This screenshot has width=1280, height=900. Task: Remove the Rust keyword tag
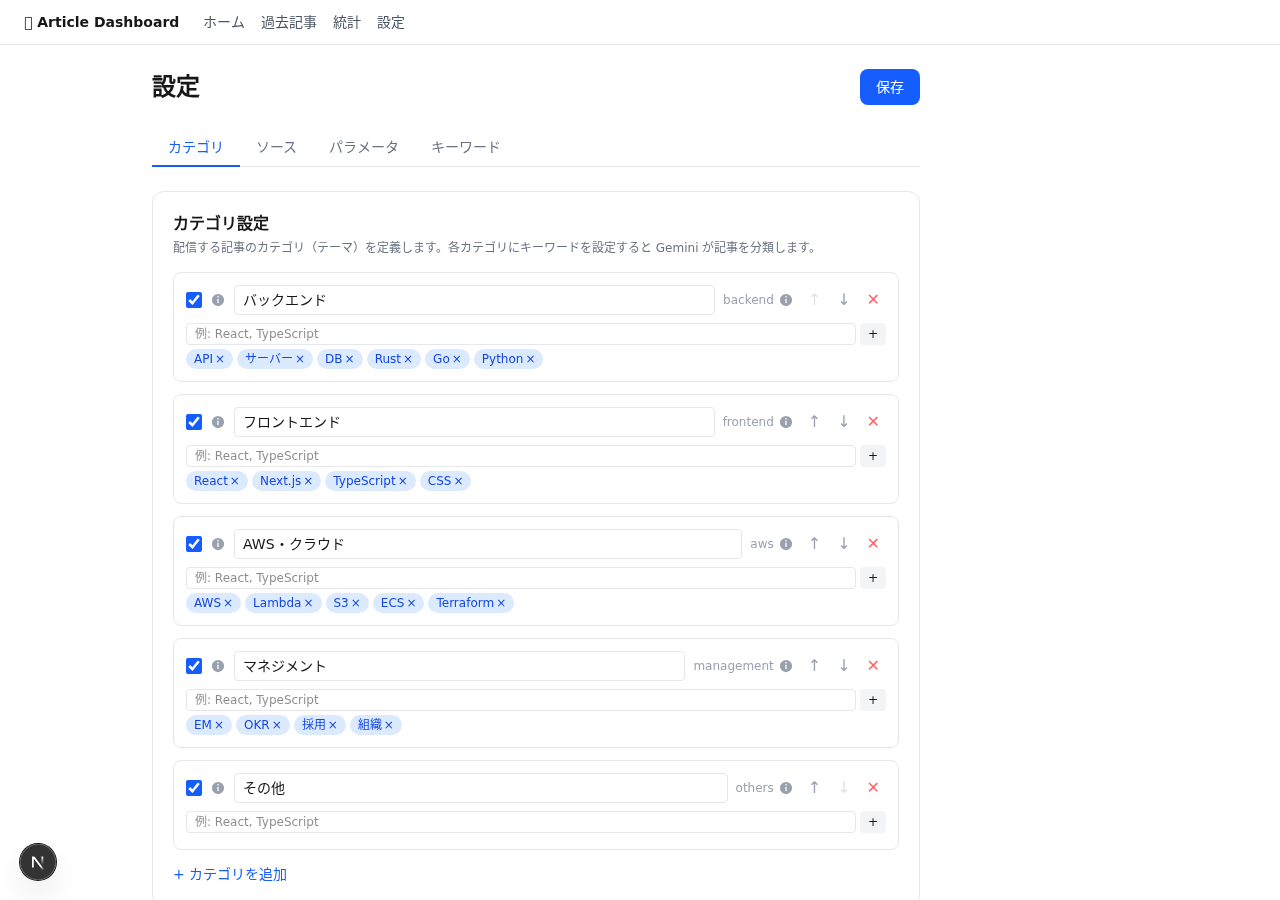click(x=408, y=359)
